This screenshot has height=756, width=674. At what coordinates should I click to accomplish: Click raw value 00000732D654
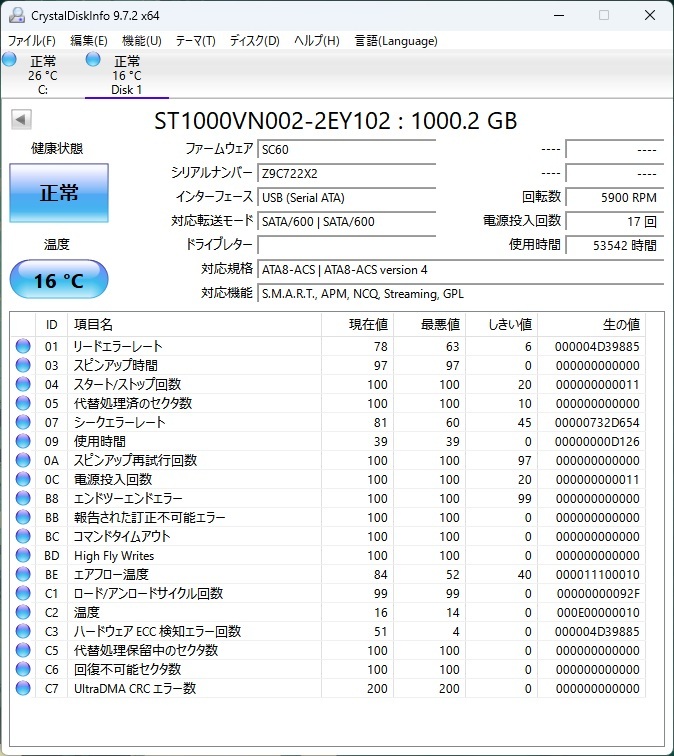coord(597,423)
